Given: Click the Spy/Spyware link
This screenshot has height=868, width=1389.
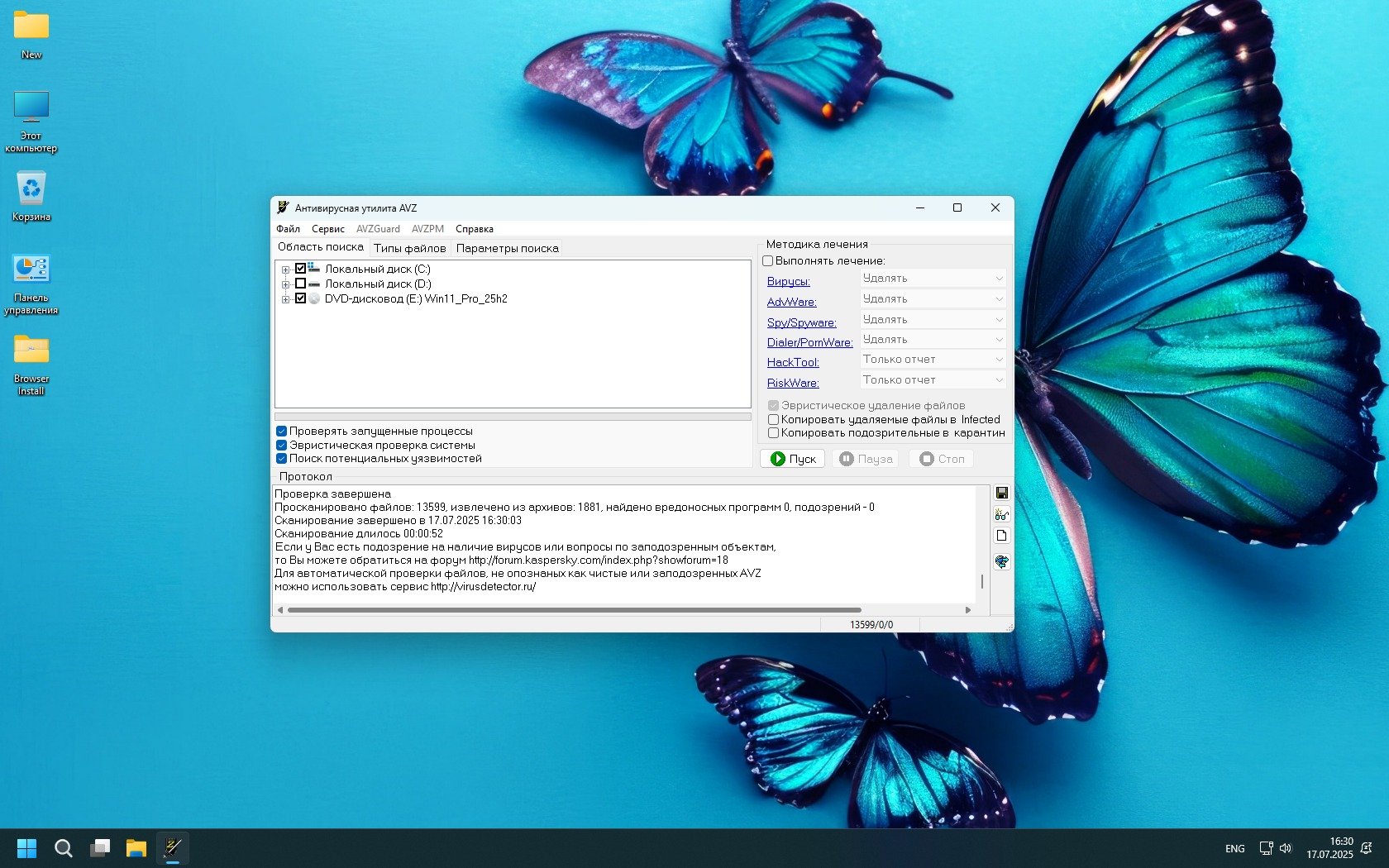Looking at the screenshot, I should (x=801, y=322).
